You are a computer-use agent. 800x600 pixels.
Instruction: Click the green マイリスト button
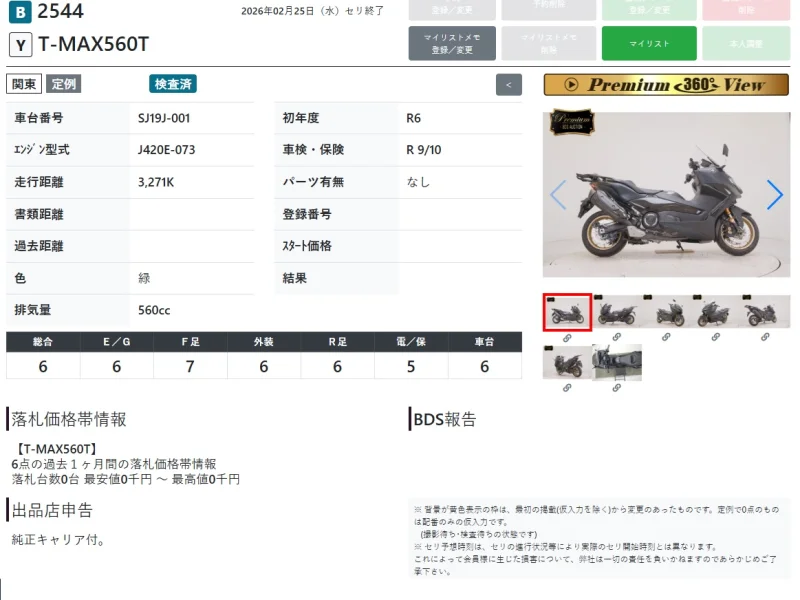(649, 44)
